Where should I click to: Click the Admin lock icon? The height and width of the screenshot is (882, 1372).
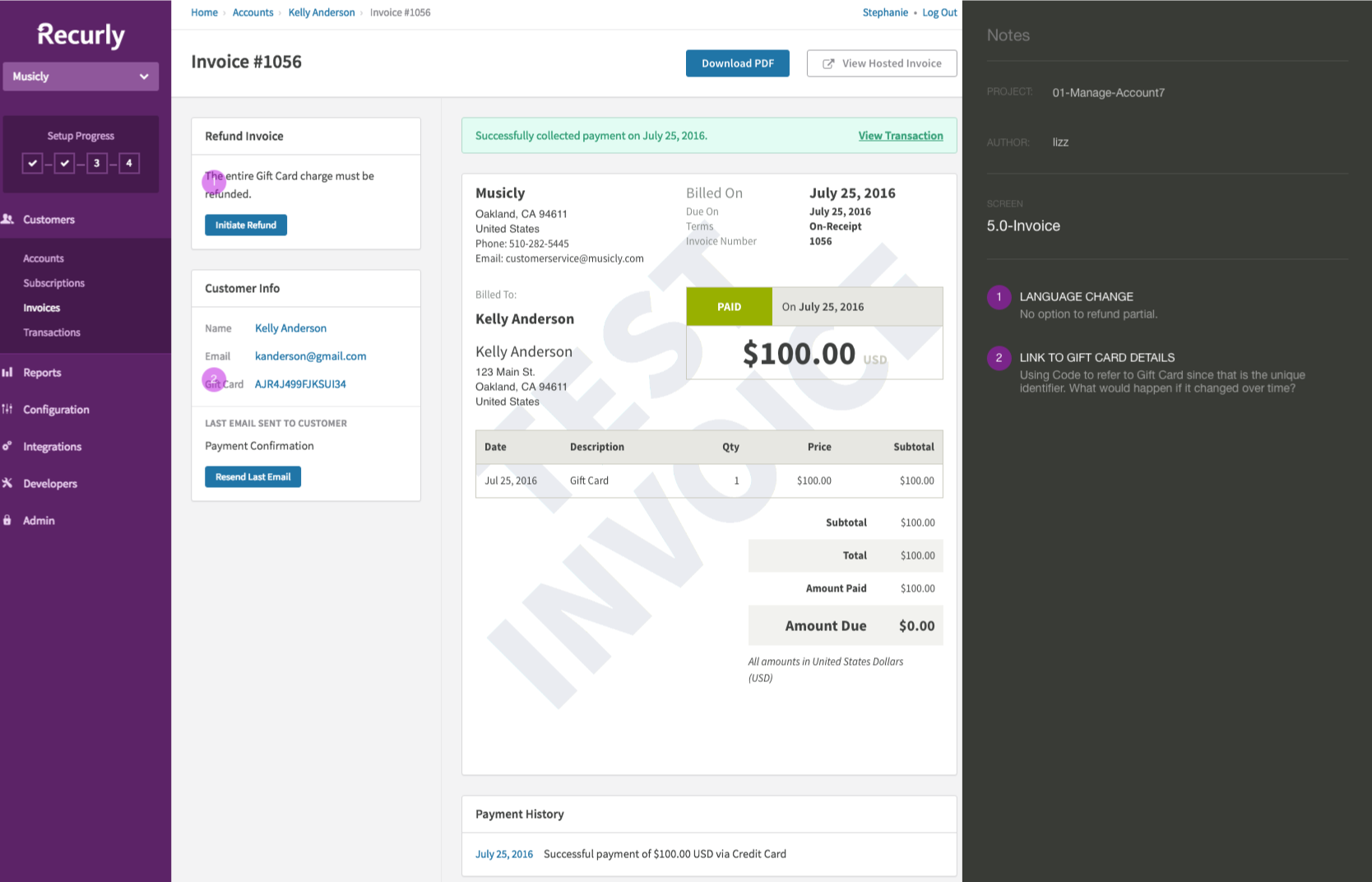tap(7, 520)
